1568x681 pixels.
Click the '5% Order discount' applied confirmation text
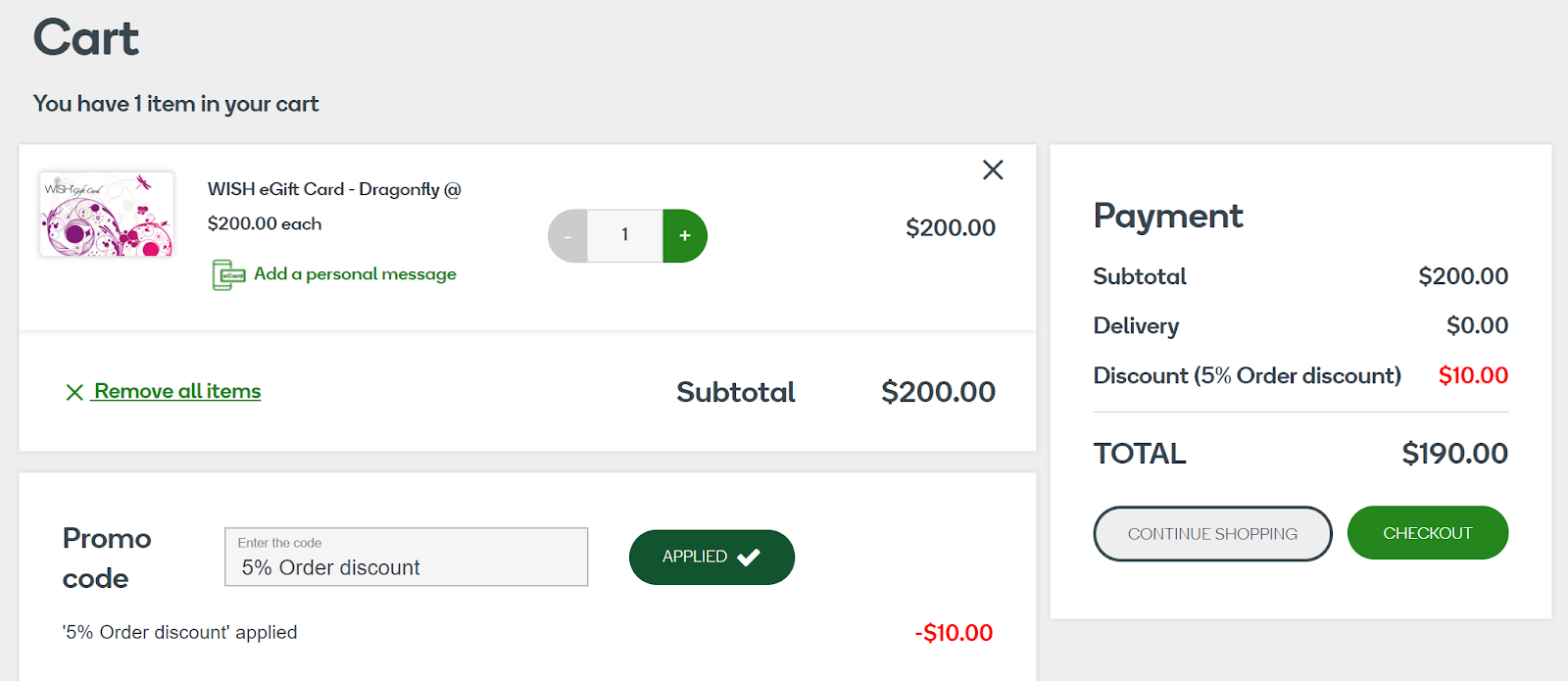point(179,632)
